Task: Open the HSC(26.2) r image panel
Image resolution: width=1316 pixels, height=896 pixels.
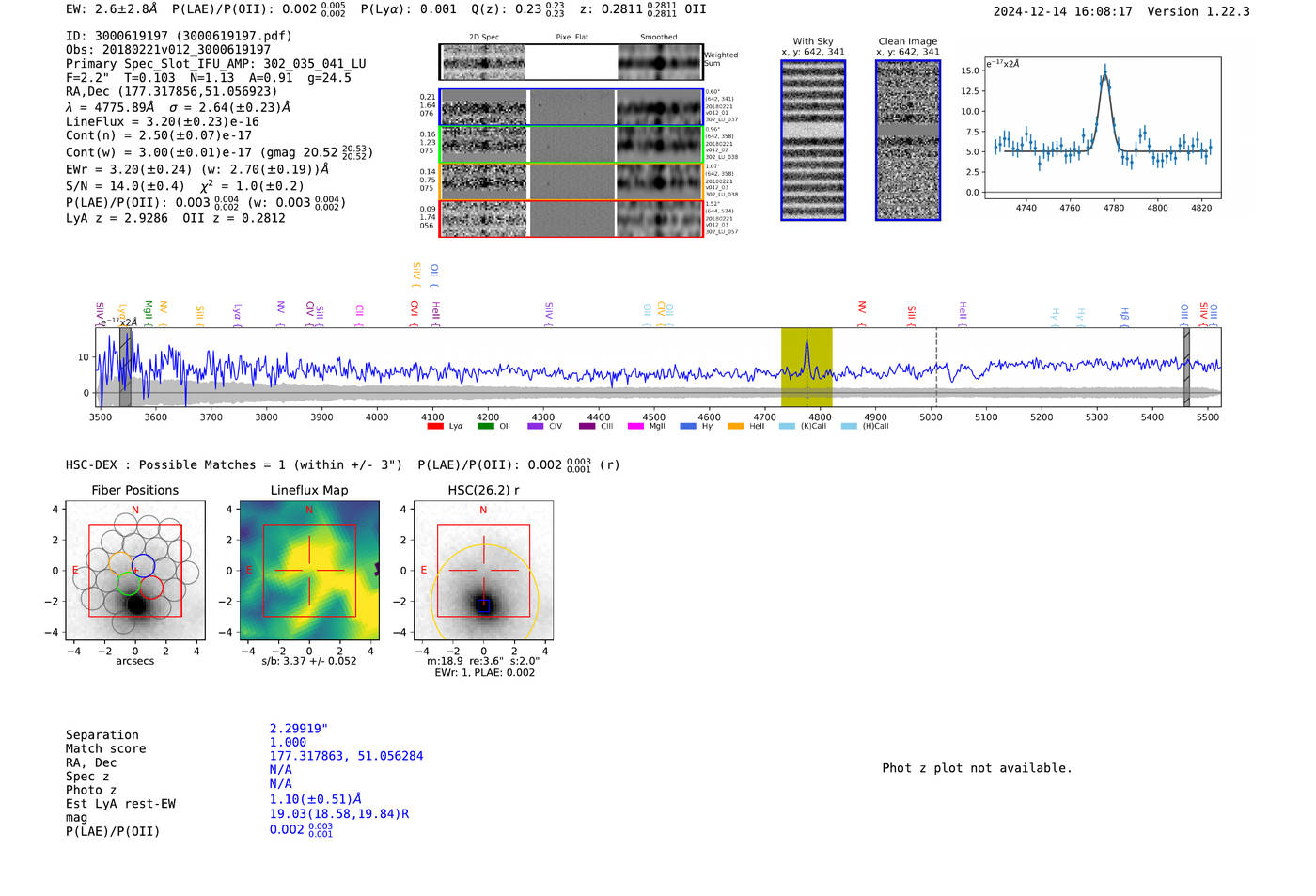Action: (483, 571)
